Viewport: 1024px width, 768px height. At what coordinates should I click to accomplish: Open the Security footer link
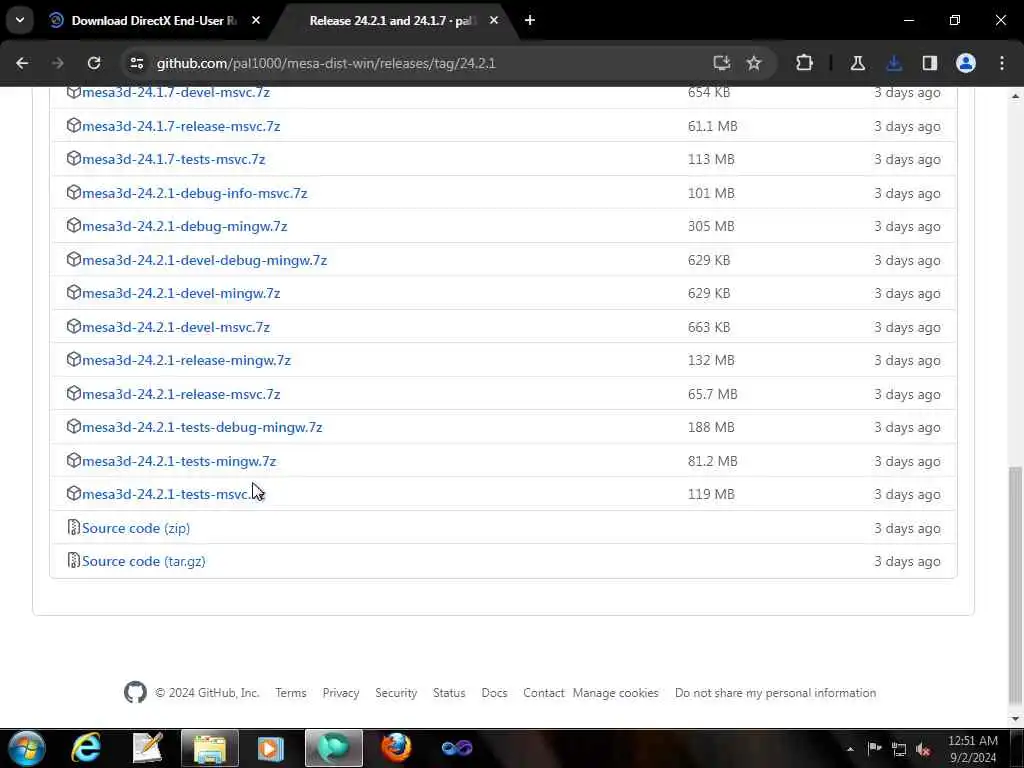pyautogui.click(x=396, y=693)
